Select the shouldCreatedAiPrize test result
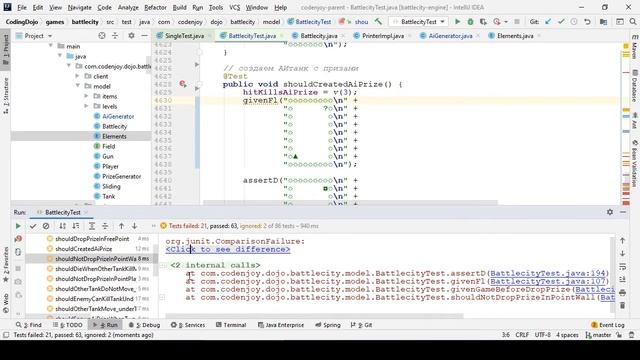640x360 pixels. click(x=84, y=249)
